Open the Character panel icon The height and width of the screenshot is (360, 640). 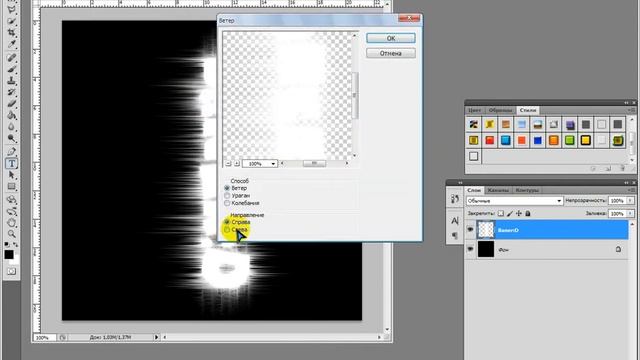455,221
